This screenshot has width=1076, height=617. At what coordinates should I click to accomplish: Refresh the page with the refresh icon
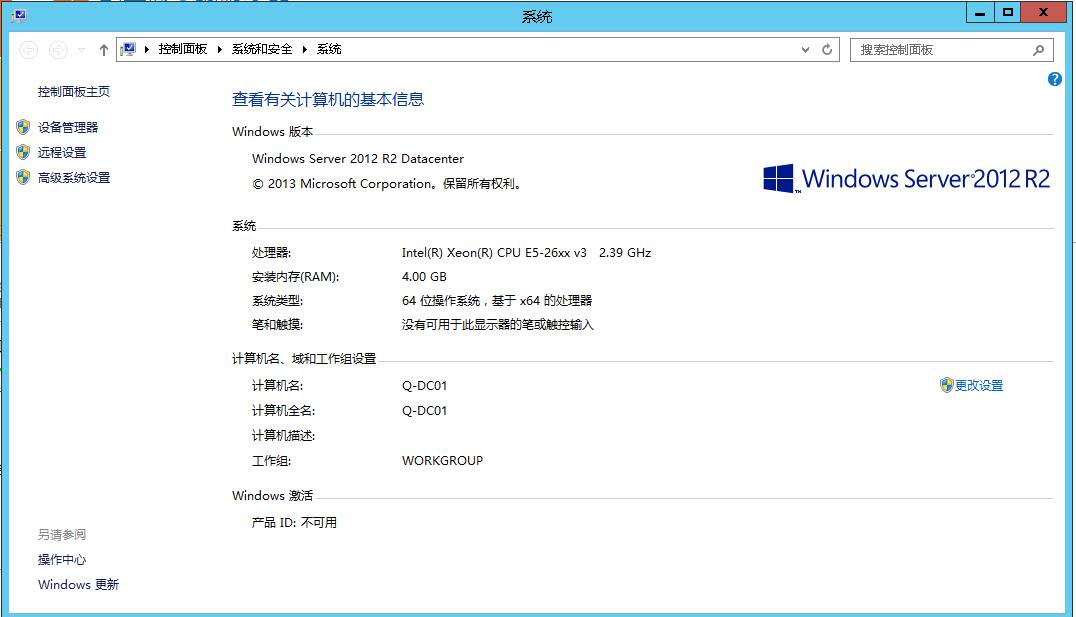827,49
